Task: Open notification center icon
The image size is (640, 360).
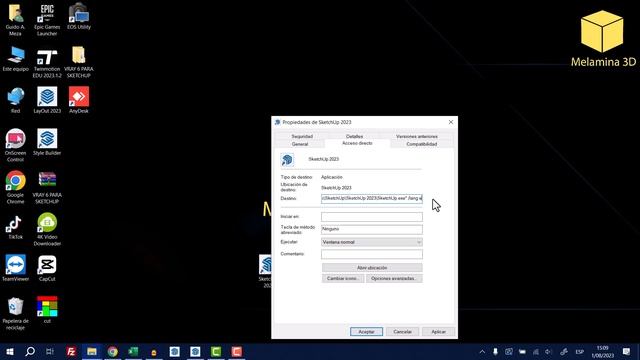Action: click(x=627, y=351)
